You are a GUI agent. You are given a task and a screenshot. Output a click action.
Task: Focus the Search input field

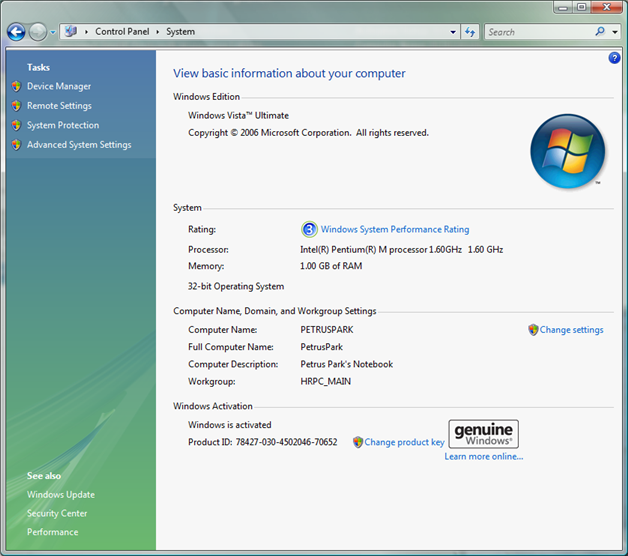[x=539, y=32]
